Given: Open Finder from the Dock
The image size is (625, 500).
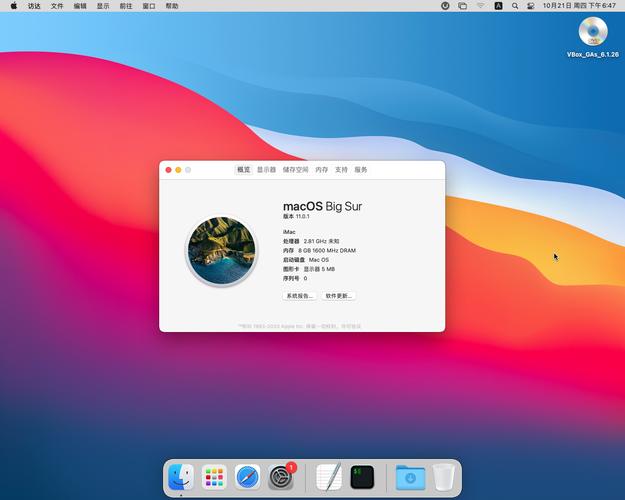Looking at the screenshot, I should tap(181, 477).
